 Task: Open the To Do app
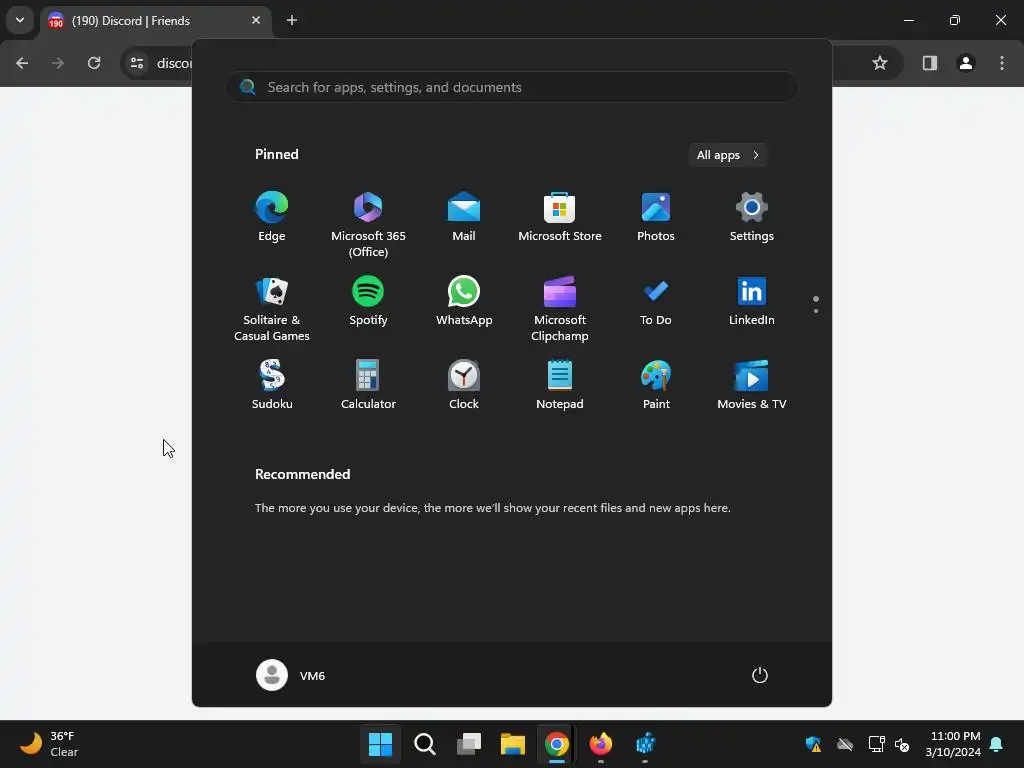pos(656,302)
